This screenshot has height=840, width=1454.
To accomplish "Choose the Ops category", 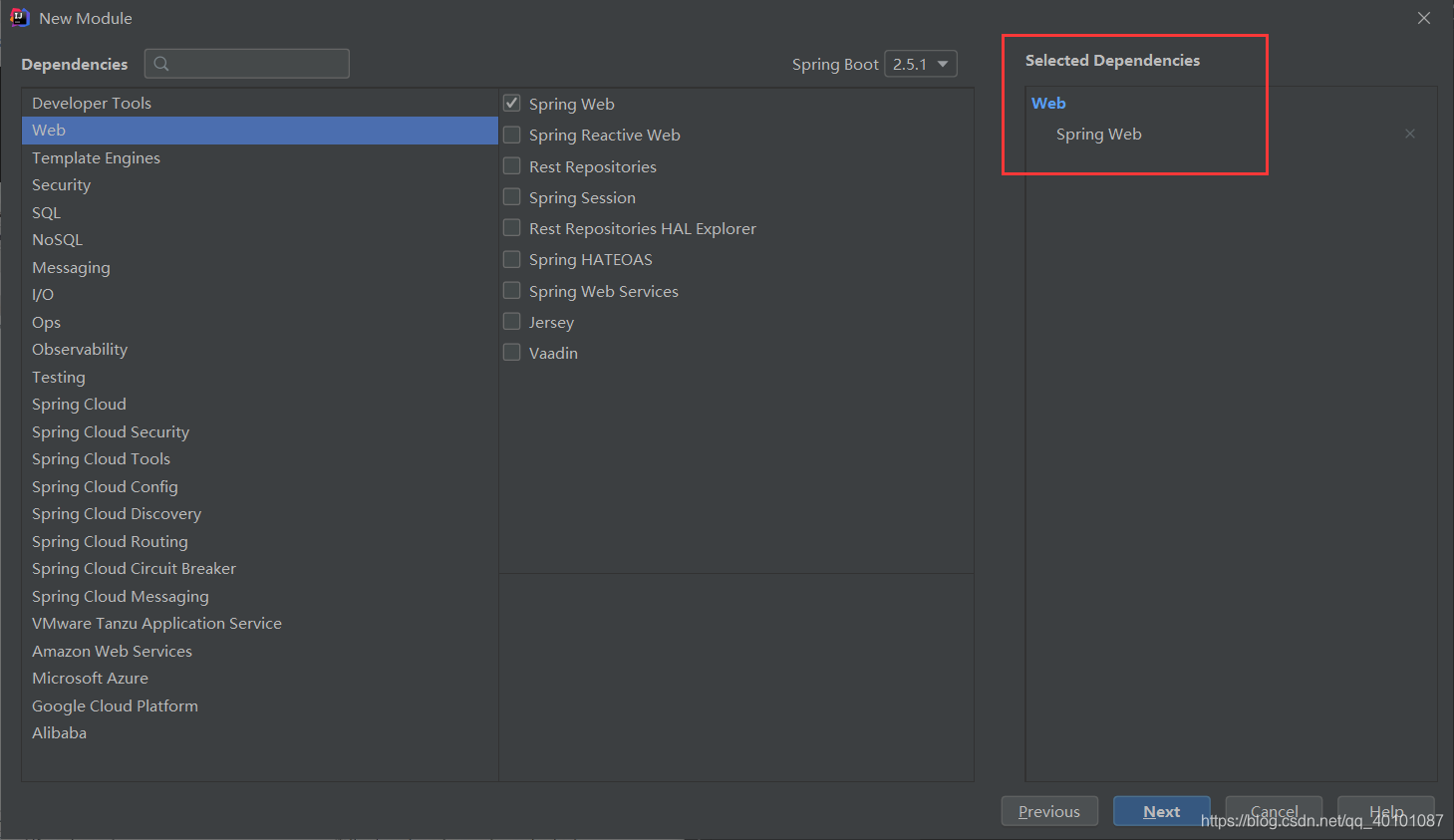I will [x=260, y=322].
